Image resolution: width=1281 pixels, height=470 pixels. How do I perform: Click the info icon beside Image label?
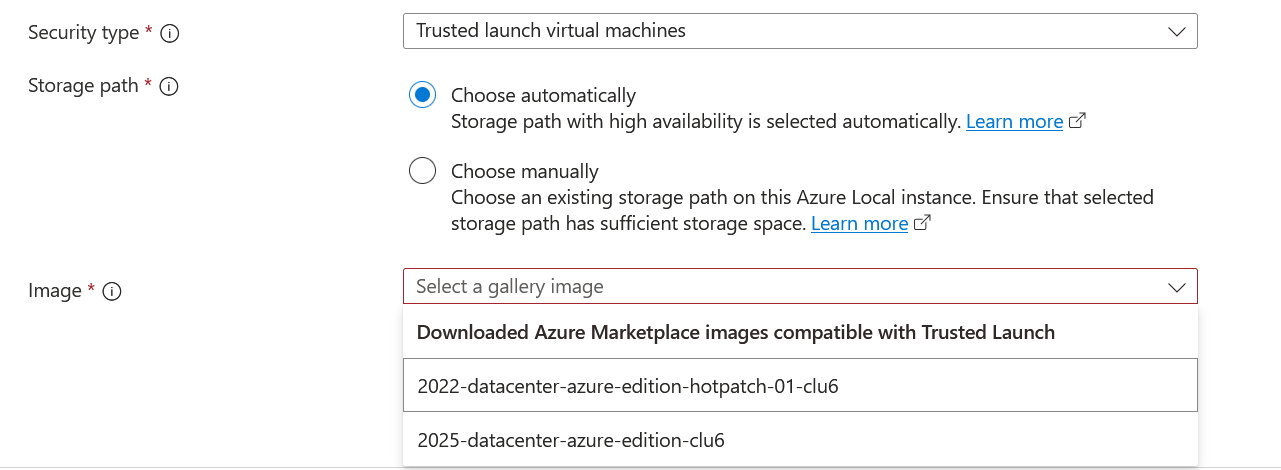pos(112,291)
